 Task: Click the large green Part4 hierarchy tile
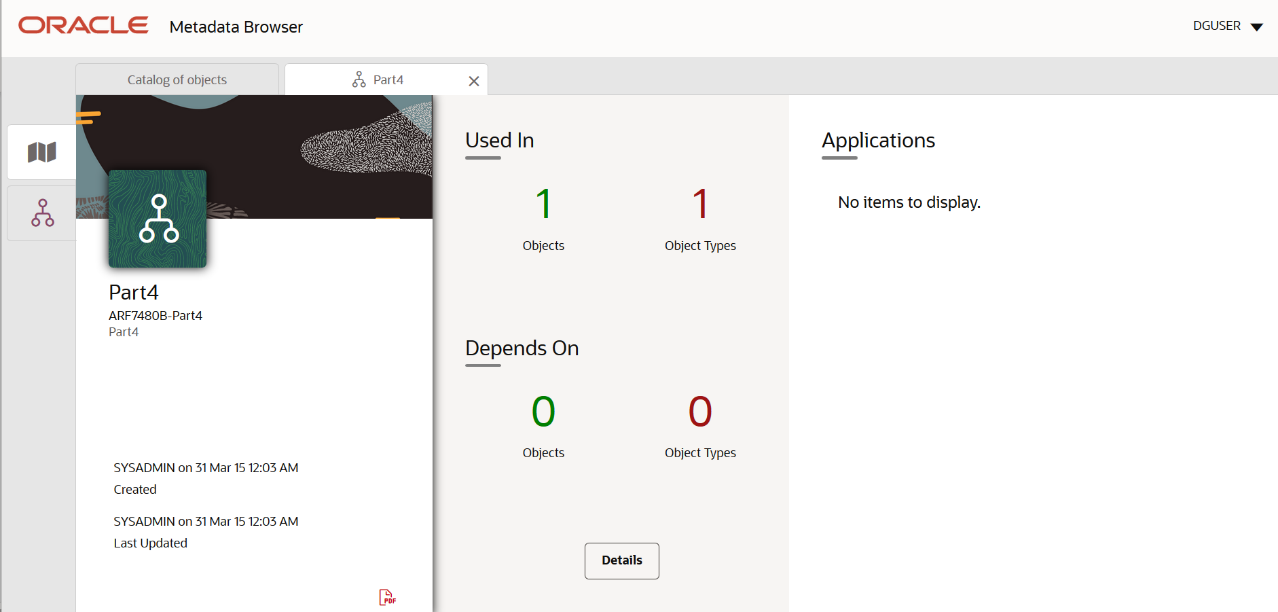tap(158, 219)
